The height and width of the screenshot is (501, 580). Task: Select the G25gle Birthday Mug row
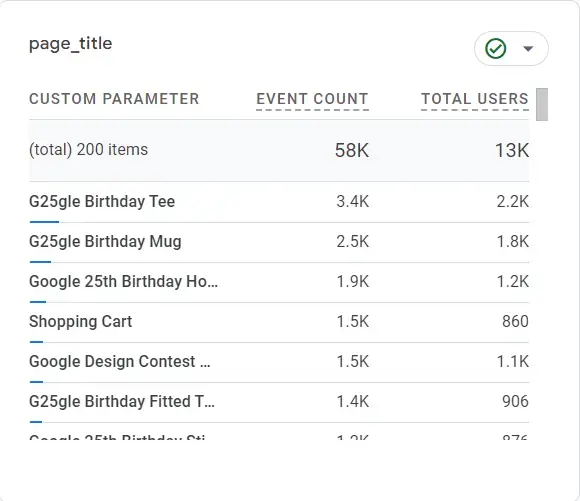279,242
